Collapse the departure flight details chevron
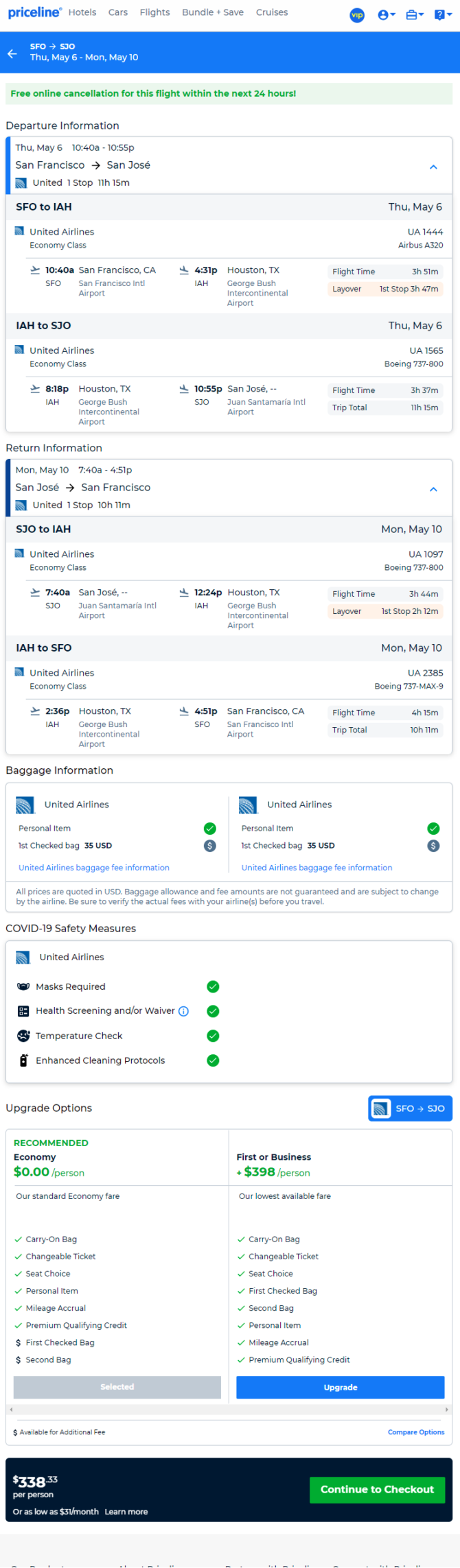Viewport: 460px width, 1568px height. point(433,167)
